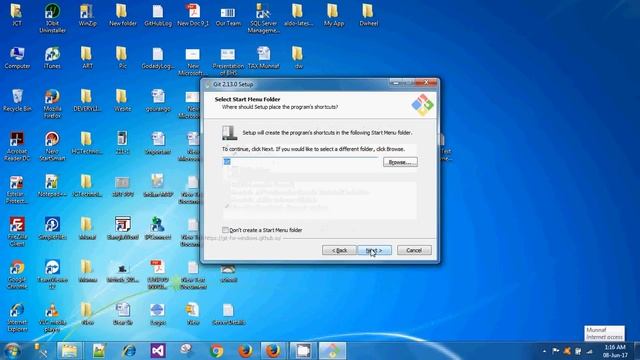Screen dimensions: 640x360
Task: Select the WinZip desktop shortcut
Action: pyautogui.click(x=87, y=16)
